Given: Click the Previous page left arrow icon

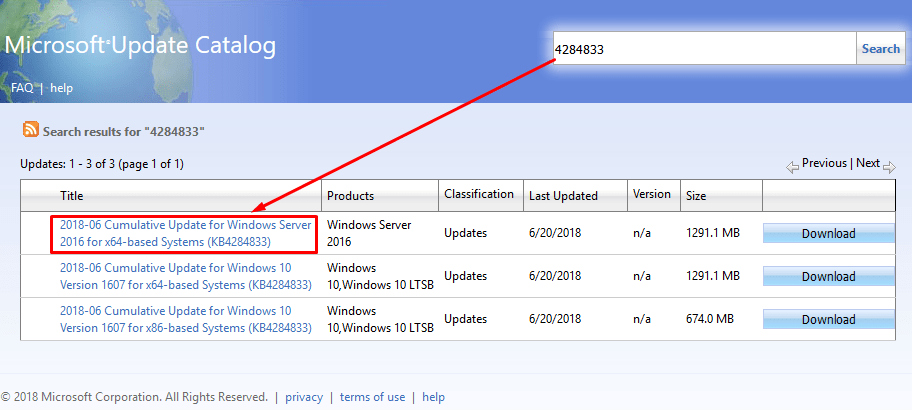Looking at the screenshot, I should click(792, 168).
